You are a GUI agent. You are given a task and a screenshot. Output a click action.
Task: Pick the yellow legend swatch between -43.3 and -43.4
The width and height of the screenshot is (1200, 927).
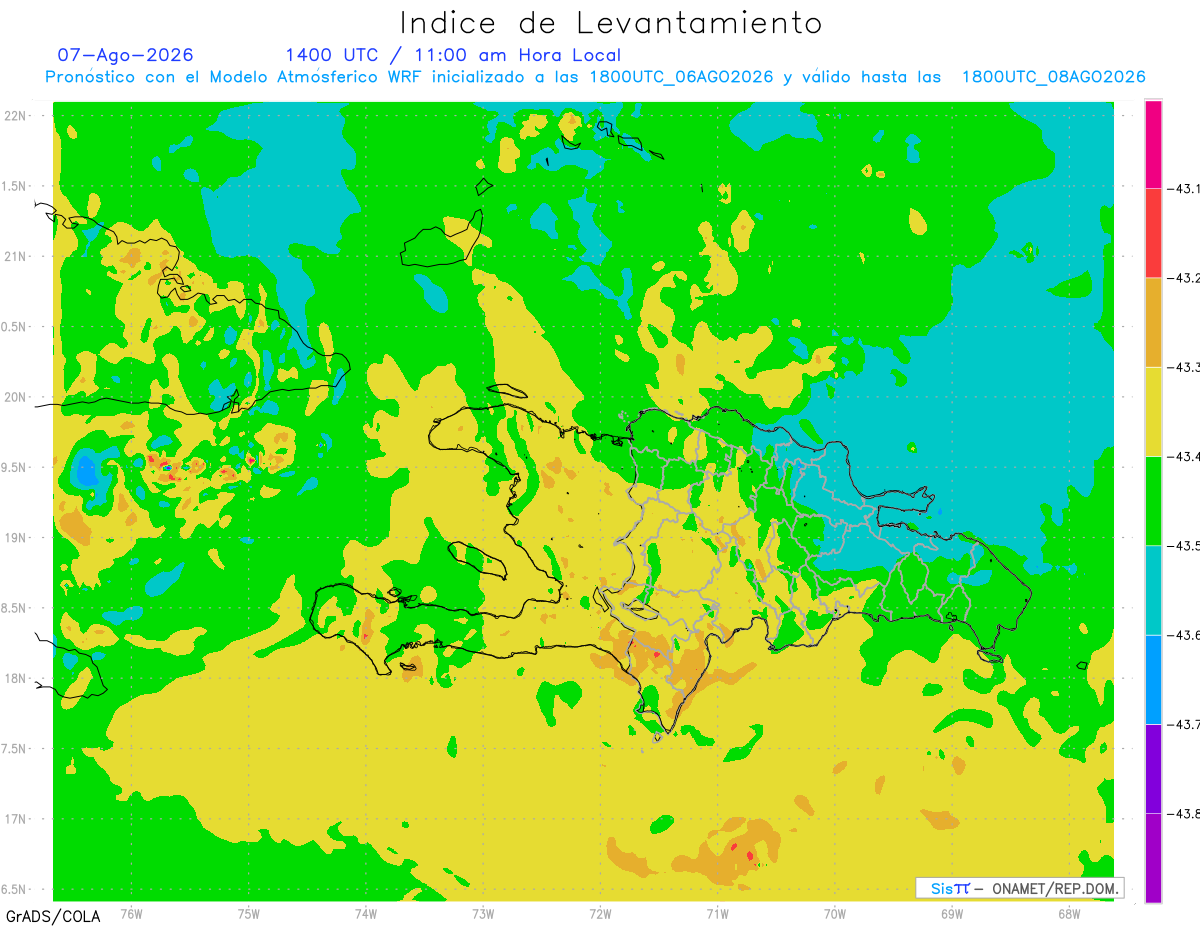point(1153,411)
